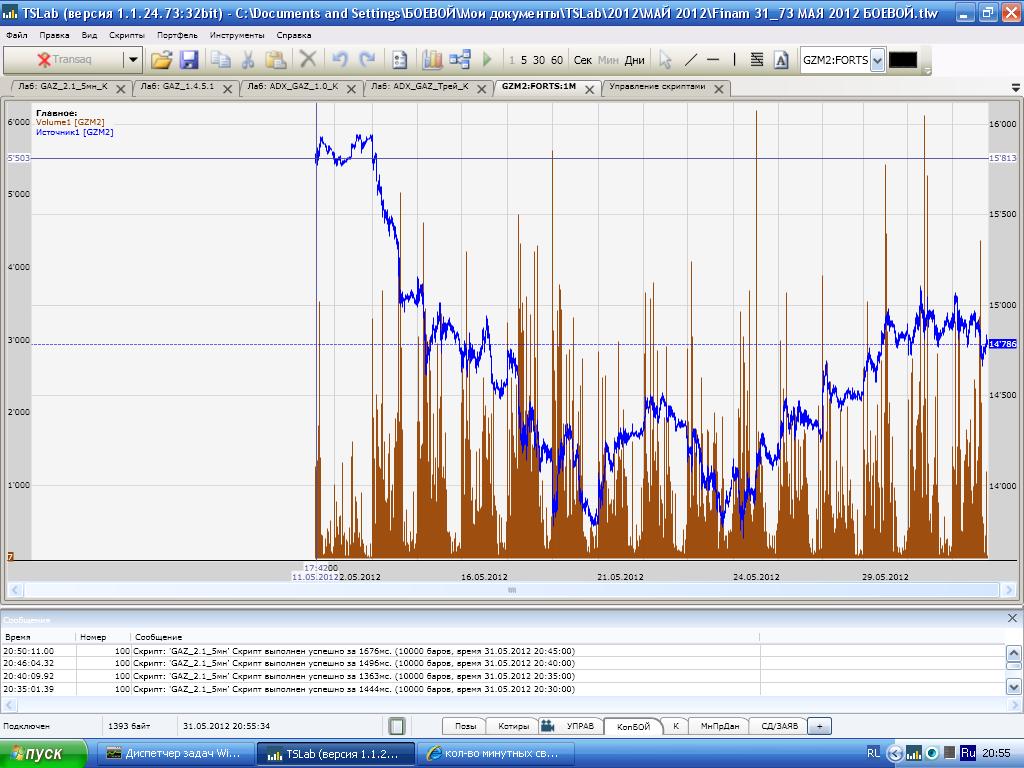Switch to Управление скриптами tab
The height and width of the screenshot is (768, 1024).
click(x=657, y=87)
